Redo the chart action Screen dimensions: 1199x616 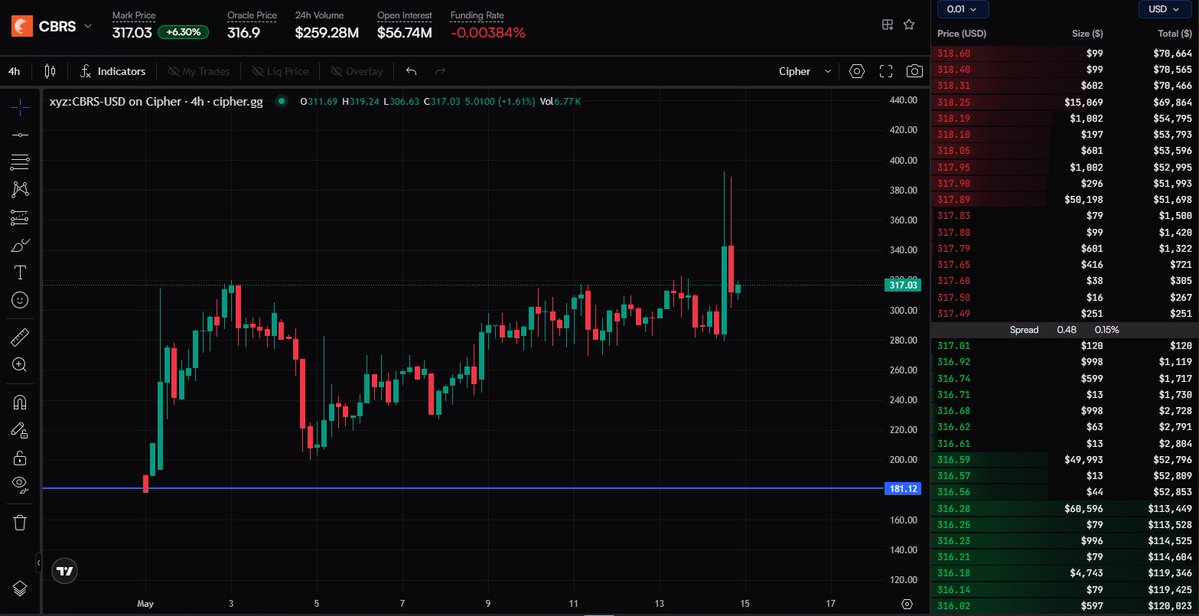tap(440, 71)
